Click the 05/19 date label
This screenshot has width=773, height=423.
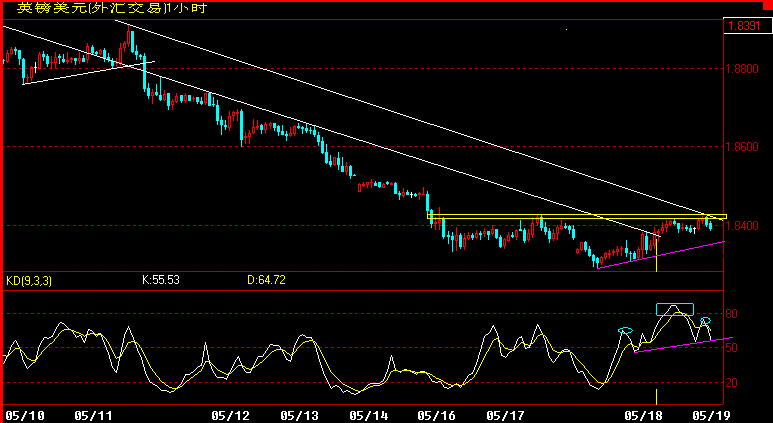(x=710, y=416)
